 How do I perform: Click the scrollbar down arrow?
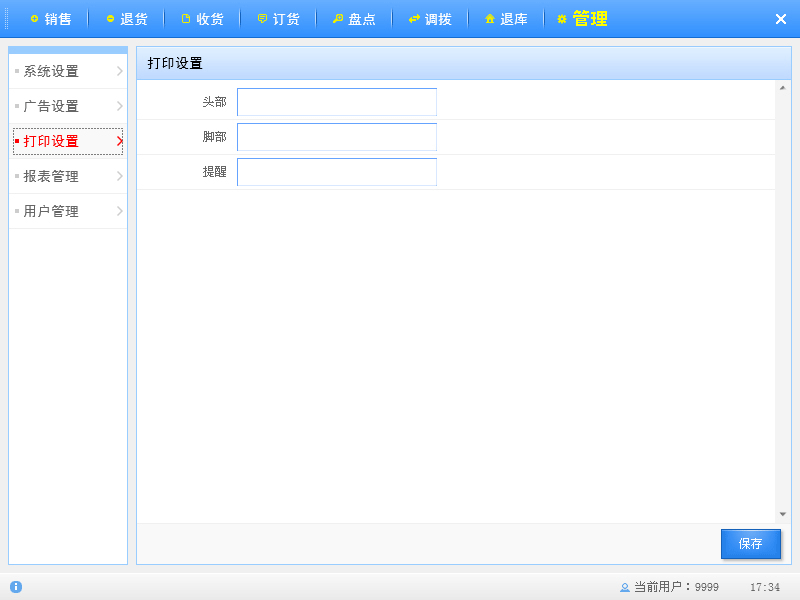point(783,514)
